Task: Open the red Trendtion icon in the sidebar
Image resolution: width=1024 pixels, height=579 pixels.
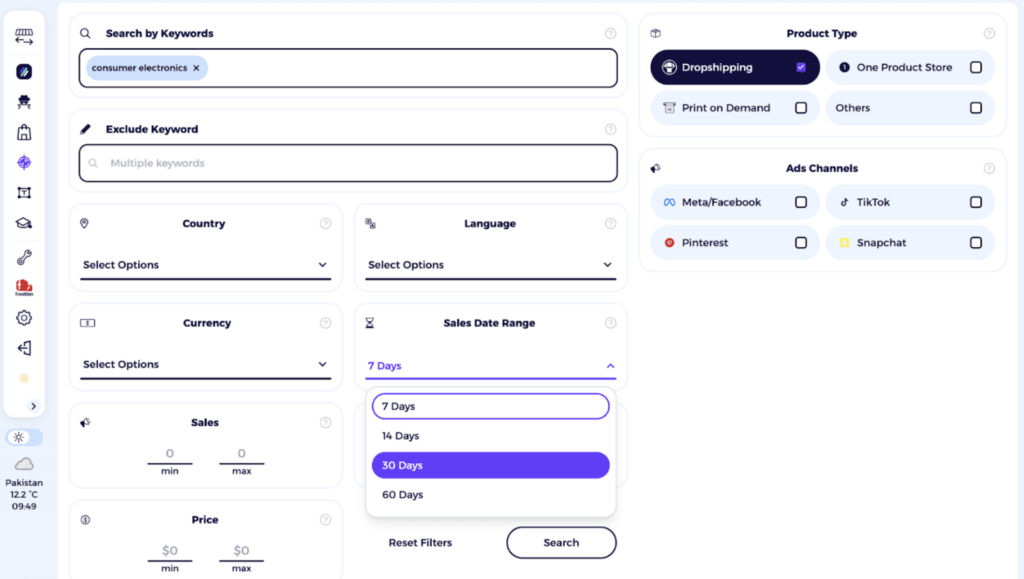Action: [24, 286]
